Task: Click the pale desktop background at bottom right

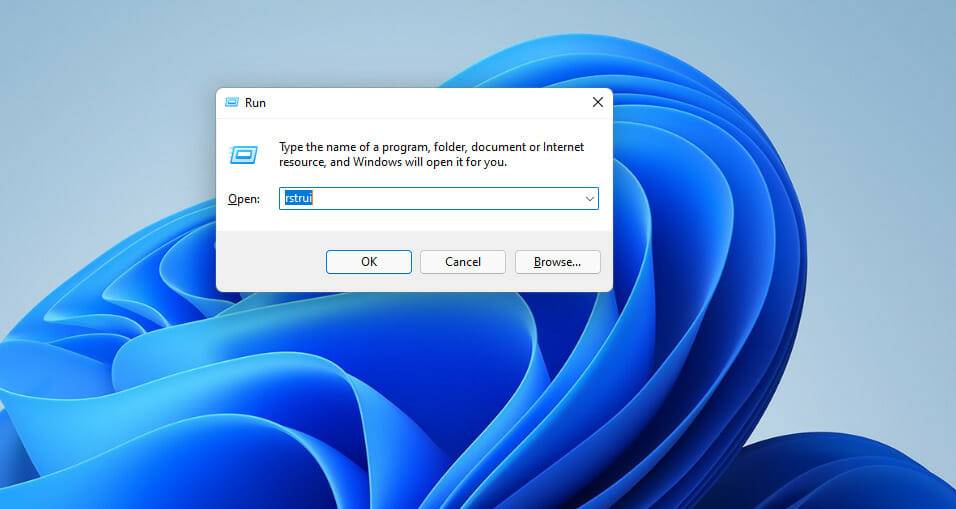Action: click(884, 366)
